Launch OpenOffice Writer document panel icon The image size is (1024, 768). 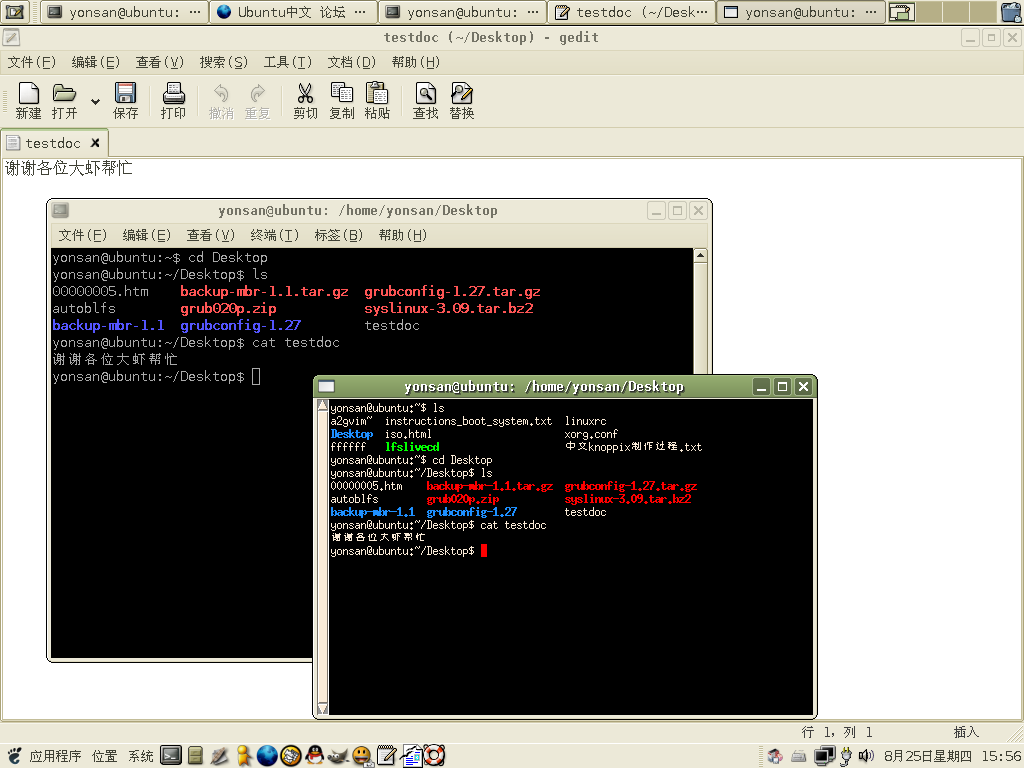(x=411, y=756)
